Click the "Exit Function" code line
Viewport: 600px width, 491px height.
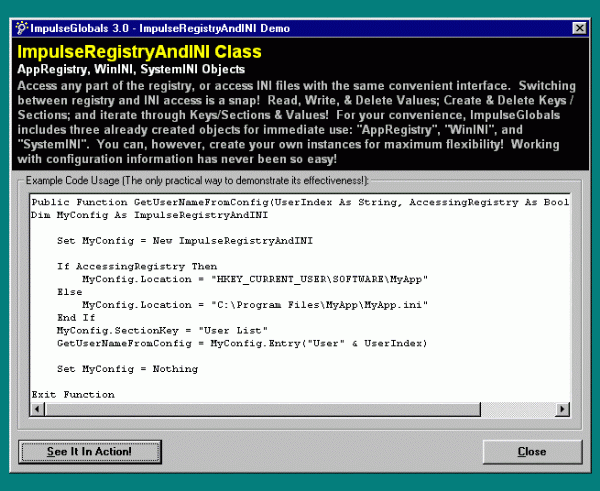pyautogui.click(x=73, y=395)
